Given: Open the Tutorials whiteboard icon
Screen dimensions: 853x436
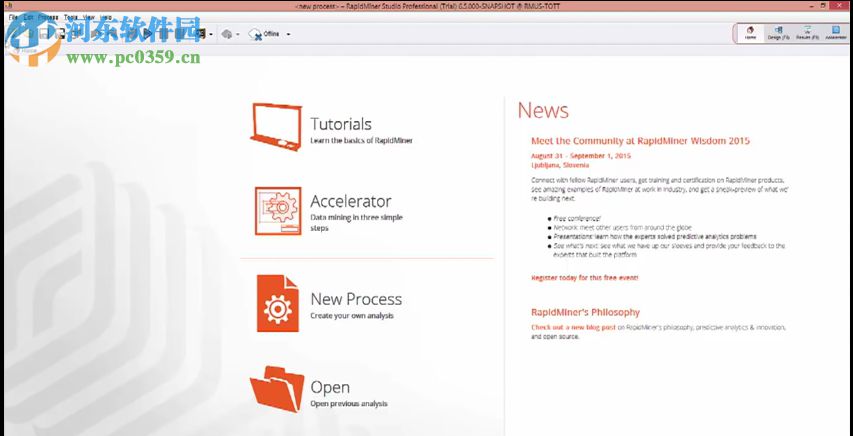Looking at the screenshot, I should [x=276, y=126].
